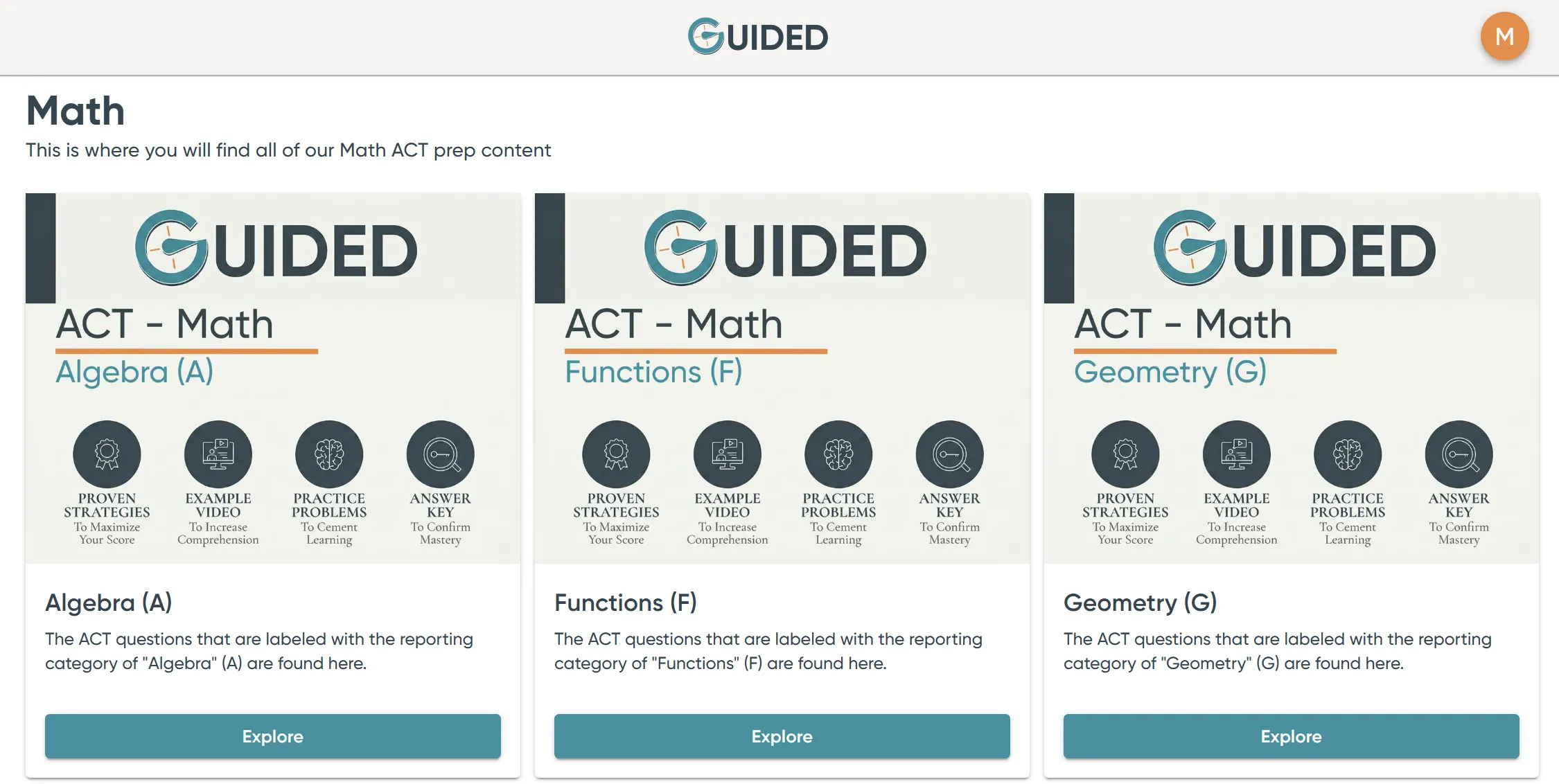
Task: Select Practice Problems icon on Algebra card
Action: coord(329,454)
